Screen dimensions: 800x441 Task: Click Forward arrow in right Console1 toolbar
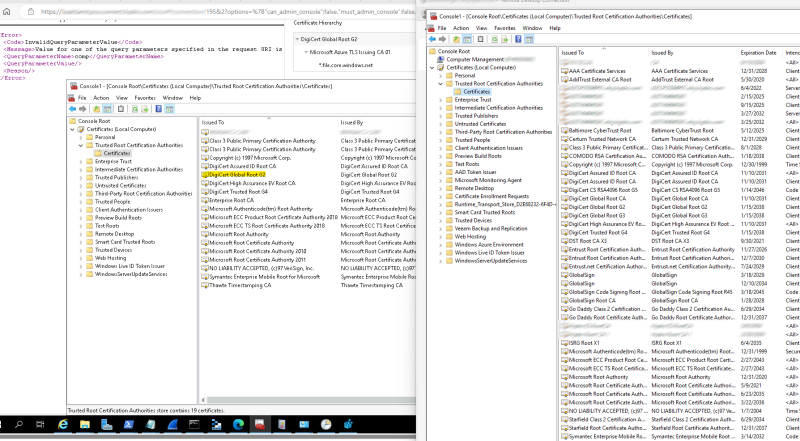point(442,39)
